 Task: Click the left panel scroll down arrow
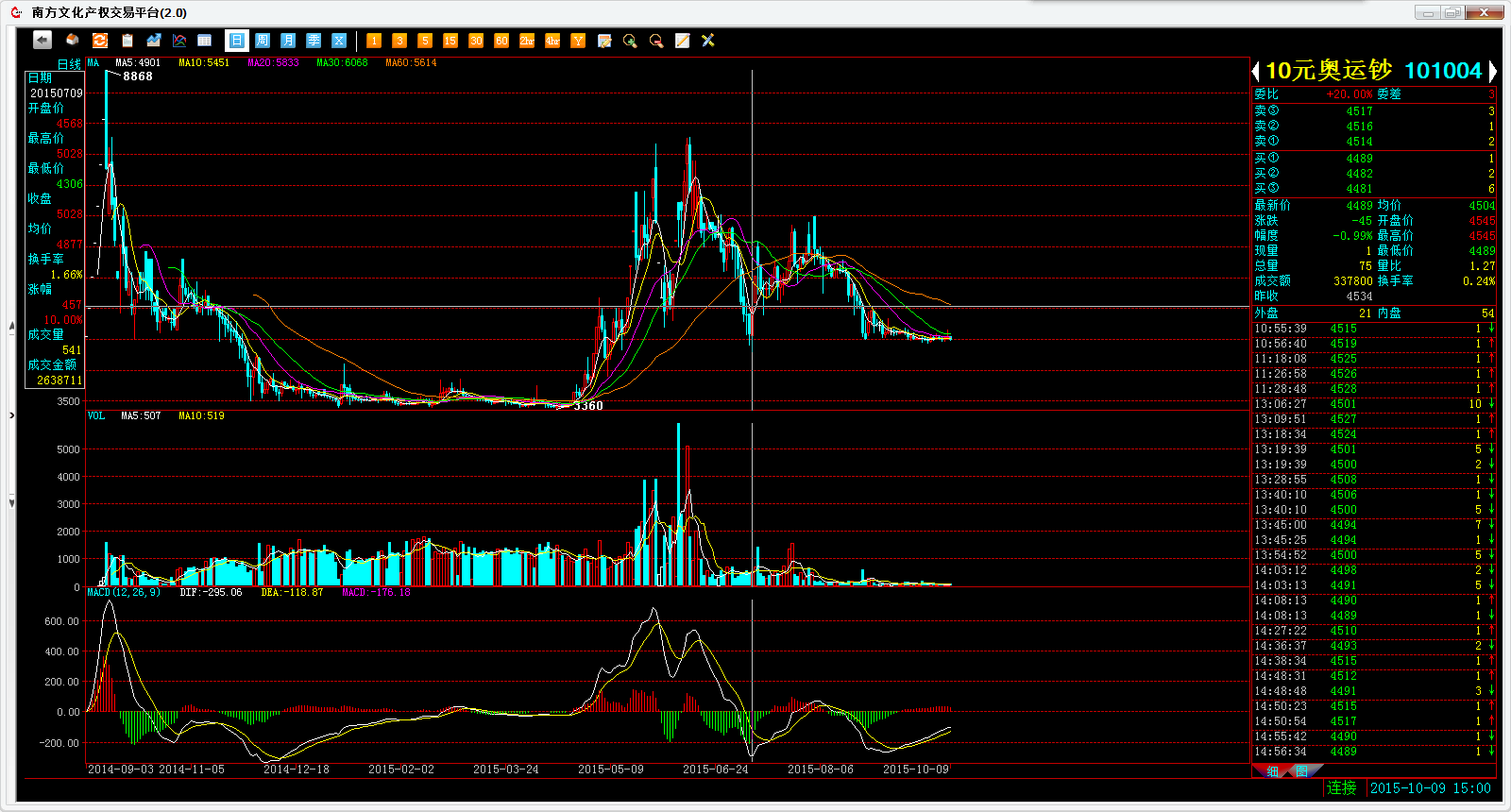pos(11,503)
